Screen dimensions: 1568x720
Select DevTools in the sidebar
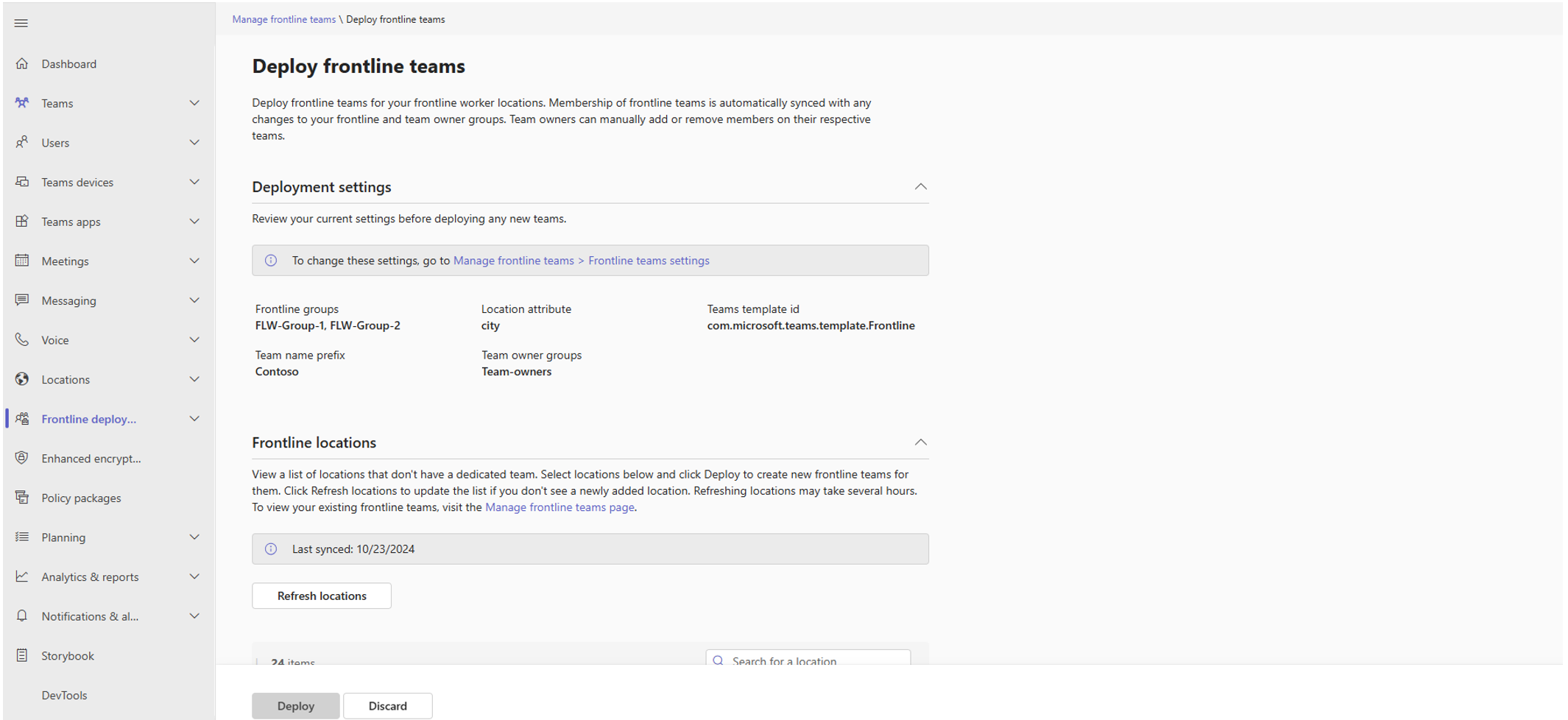pyautogui.click(x=64, y=695)
